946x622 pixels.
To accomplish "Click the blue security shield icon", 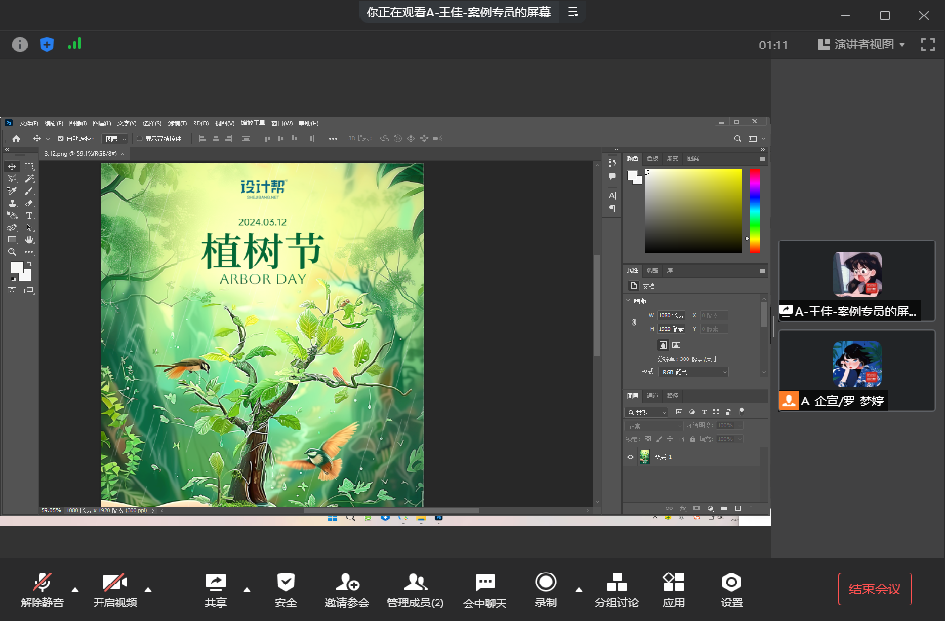I will coord(47,44).
